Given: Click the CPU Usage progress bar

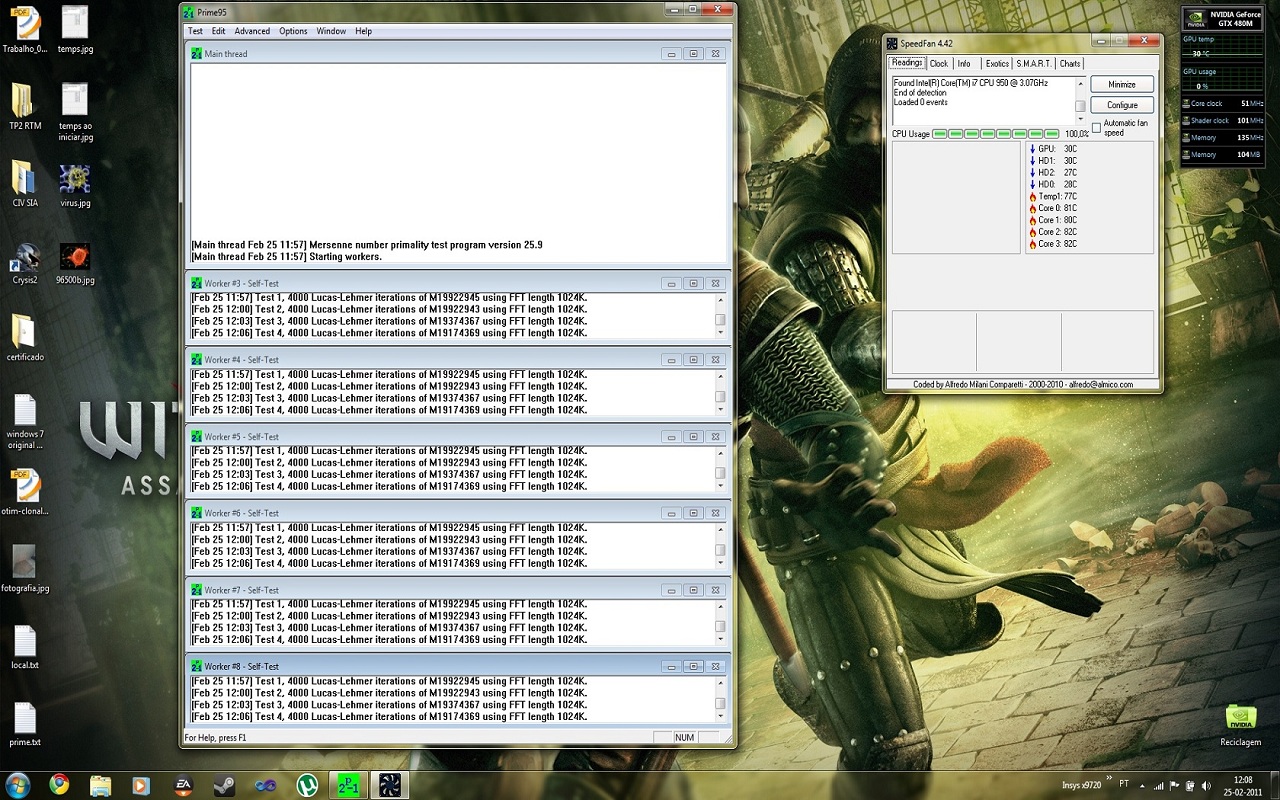Looking at the screenshot, I should coord(996,133).
